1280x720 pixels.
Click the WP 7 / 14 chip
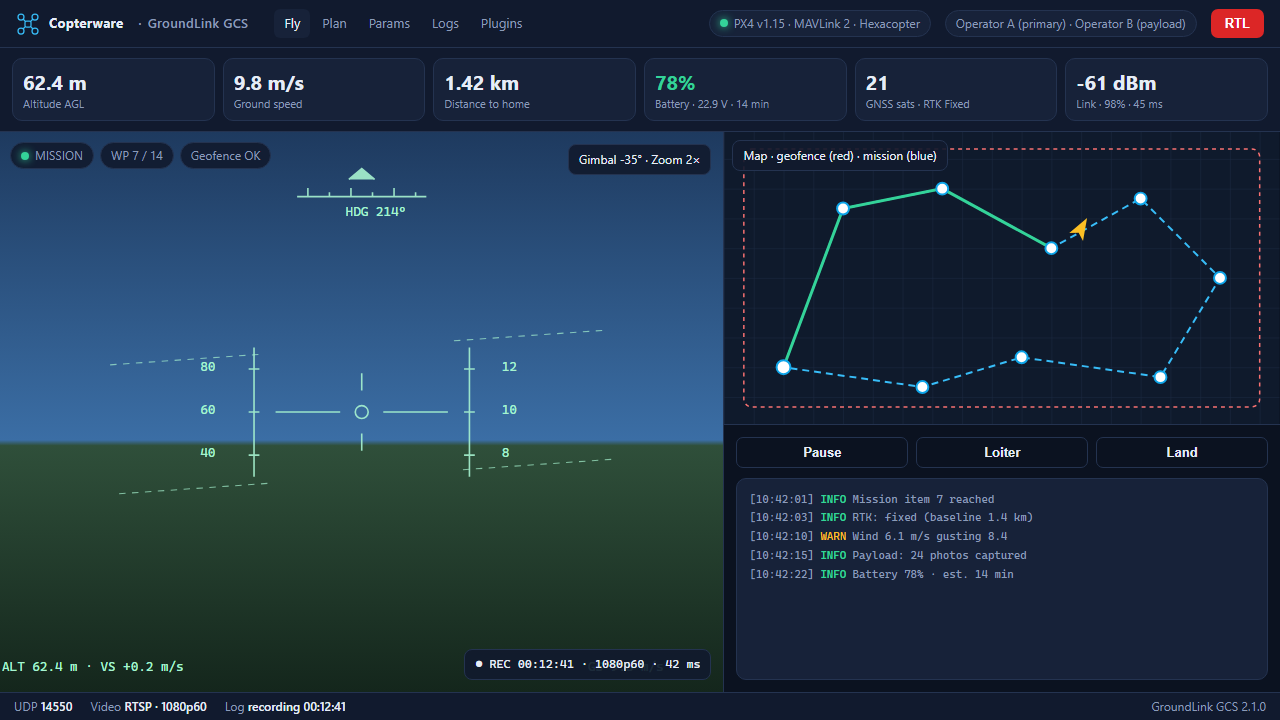tap(137, 156)
